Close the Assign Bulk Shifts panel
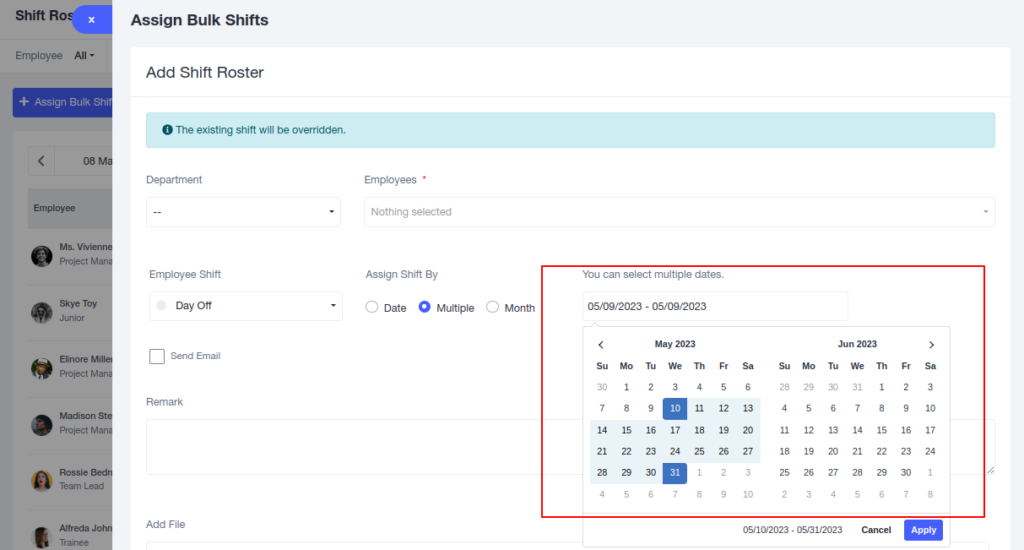The height and width of the screenshot is (550, 1024). click(91, 20)
